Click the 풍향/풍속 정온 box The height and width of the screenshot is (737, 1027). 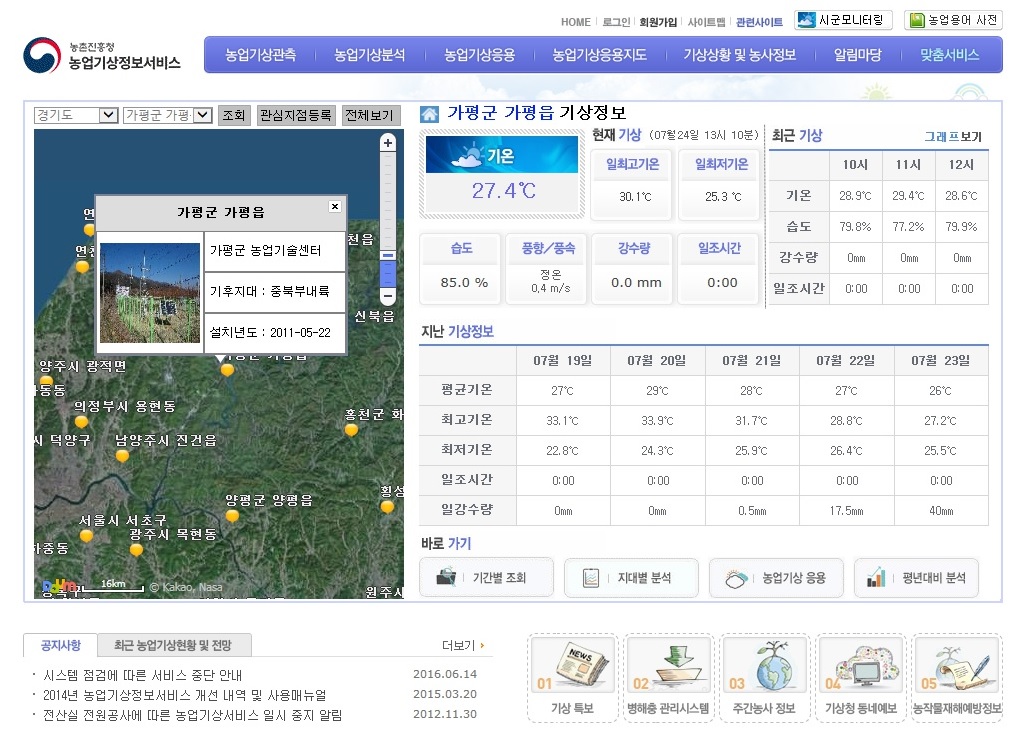547,269
